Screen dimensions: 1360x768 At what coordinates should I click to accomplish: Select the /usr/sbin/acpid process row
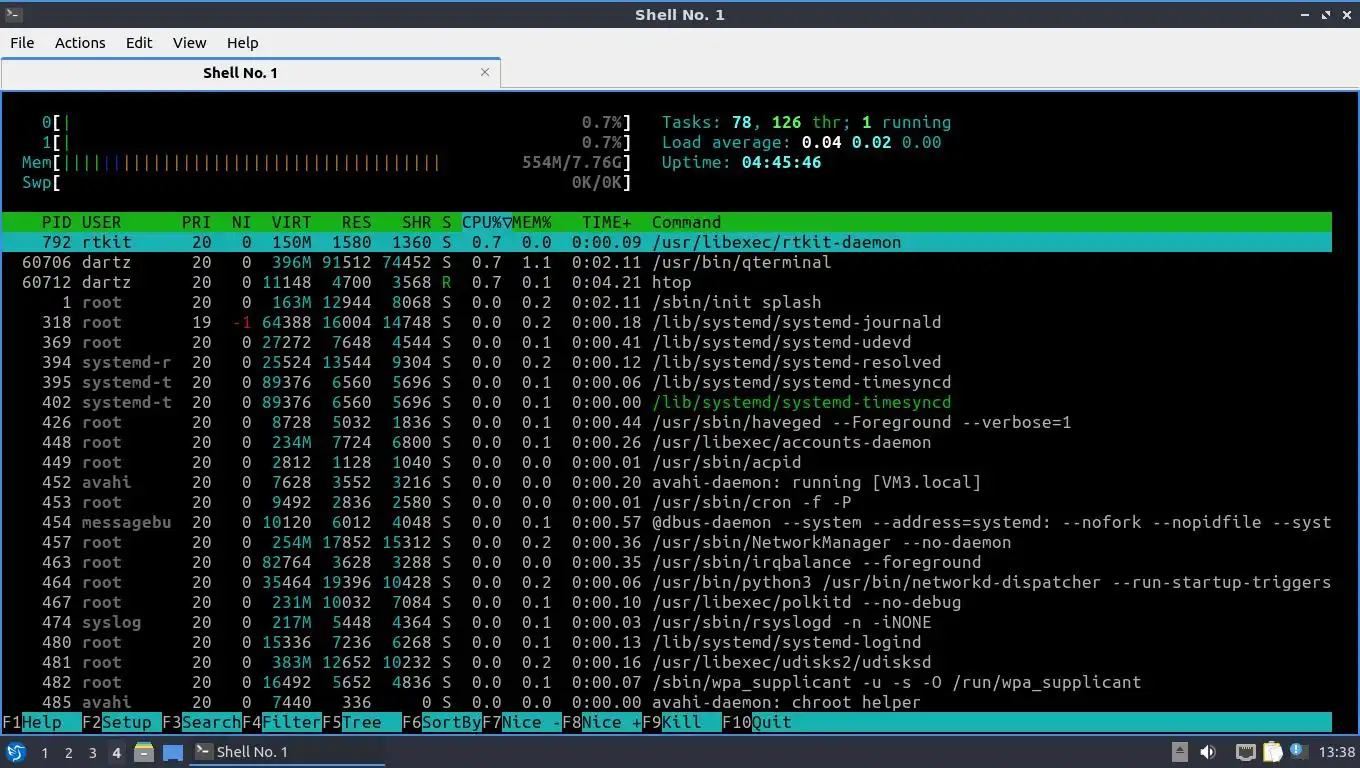coord(667,462)
